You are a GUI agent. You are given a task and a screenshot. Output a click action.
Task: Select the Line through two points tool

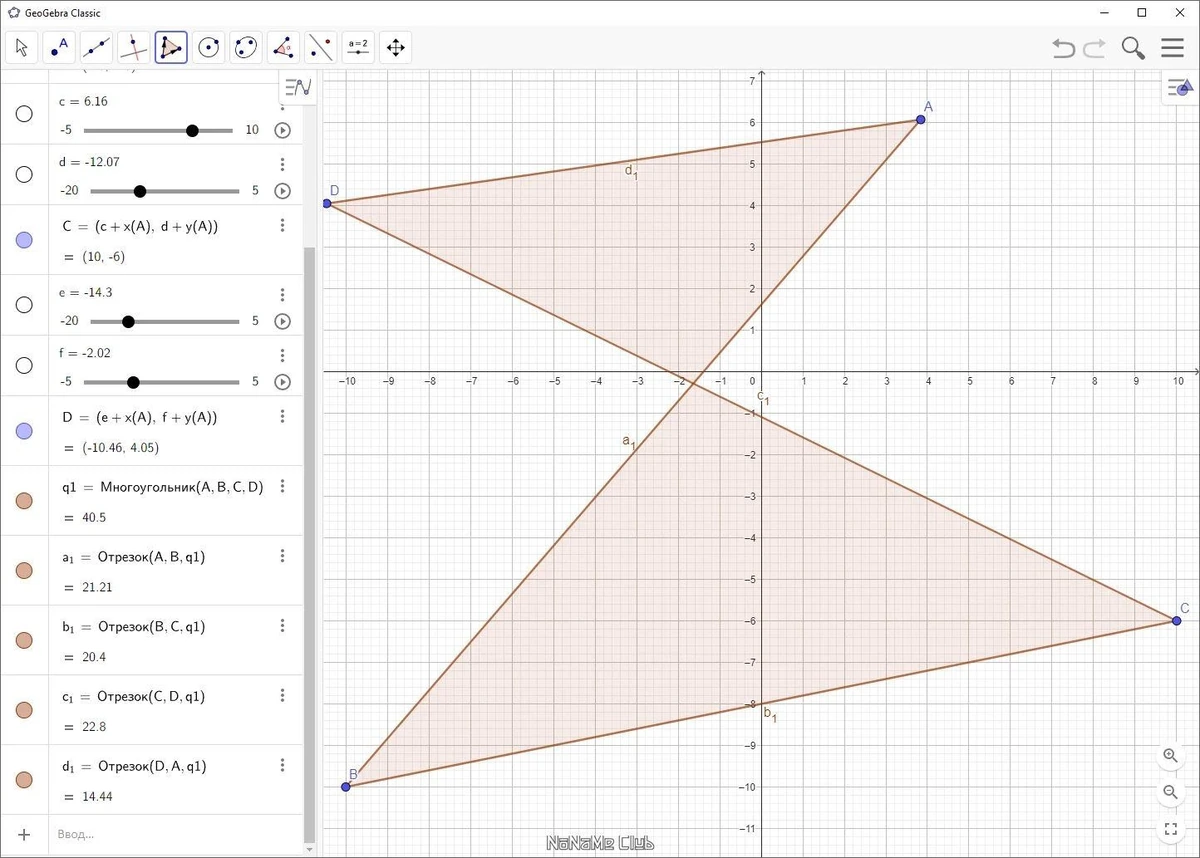(96, 47)
